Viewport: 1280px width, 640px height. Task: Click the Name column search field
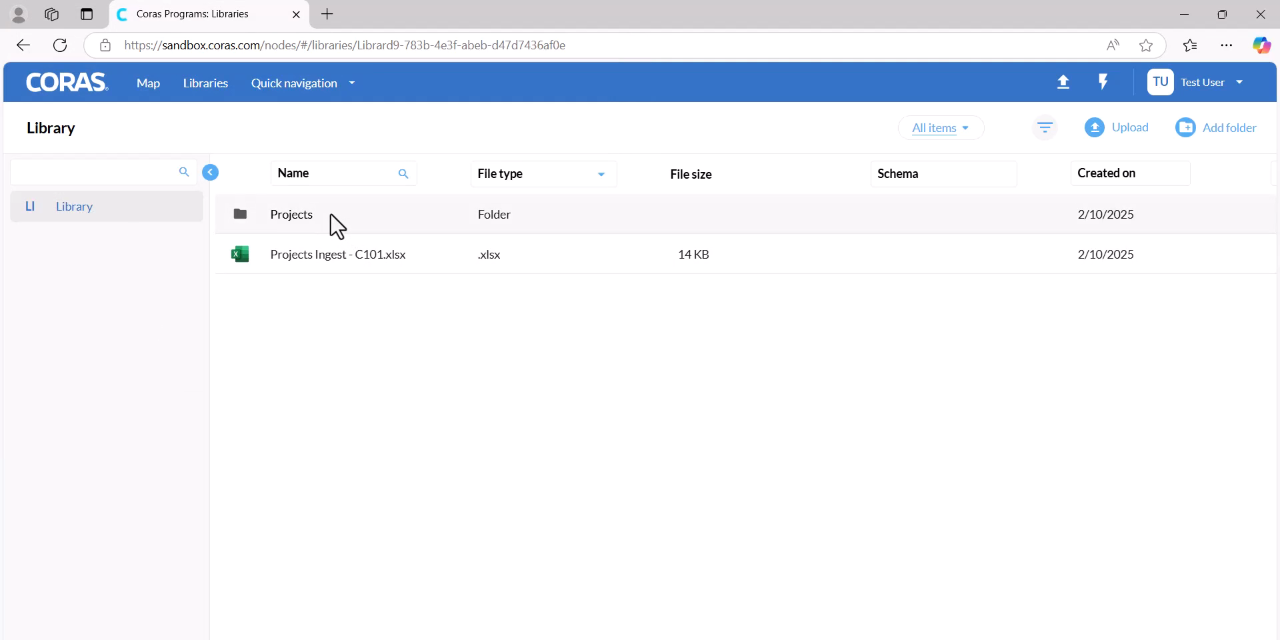(343, 173)
